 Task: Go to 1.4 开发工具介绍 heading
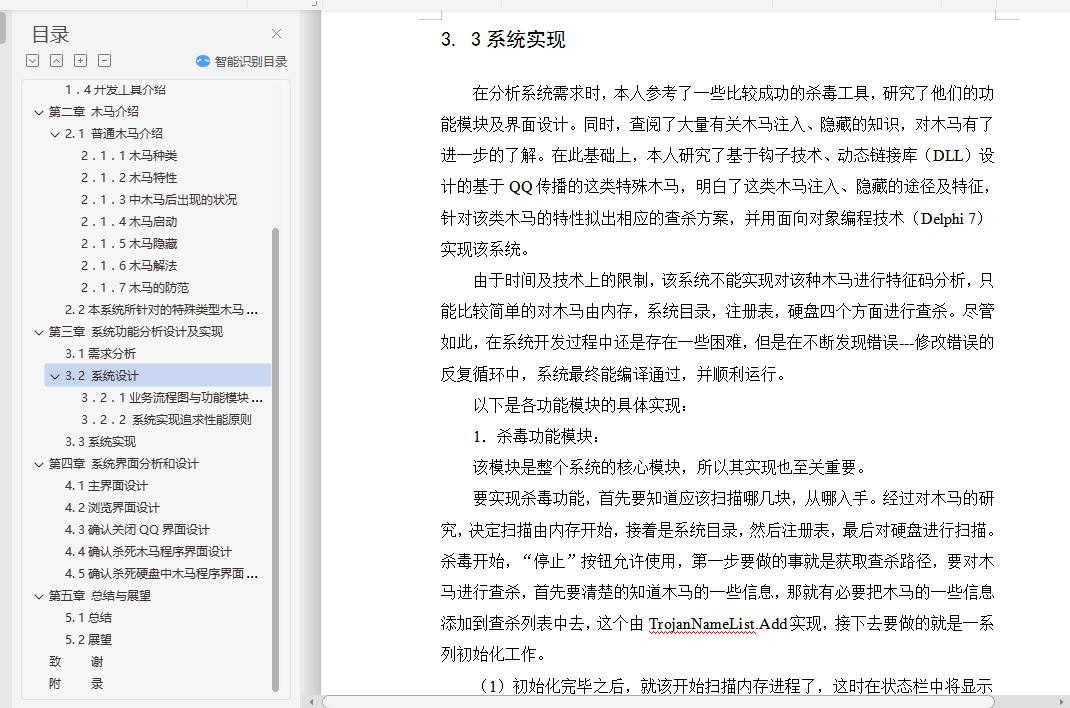(x=115, y=89)
